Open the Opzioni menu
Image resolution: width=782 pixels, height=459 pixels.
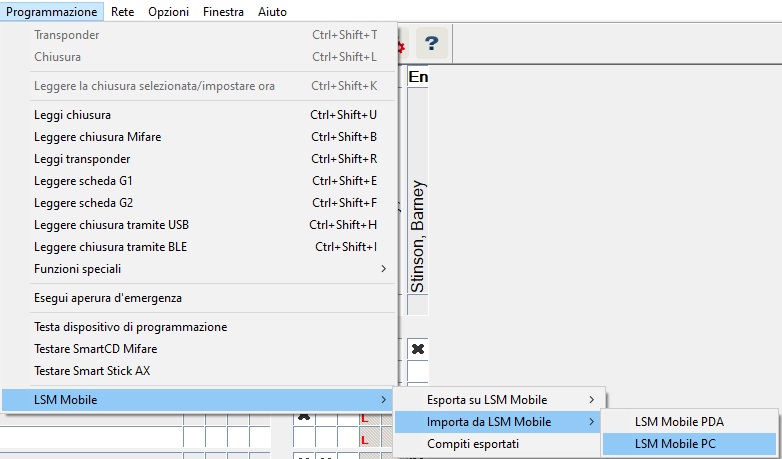click(168, 12)
